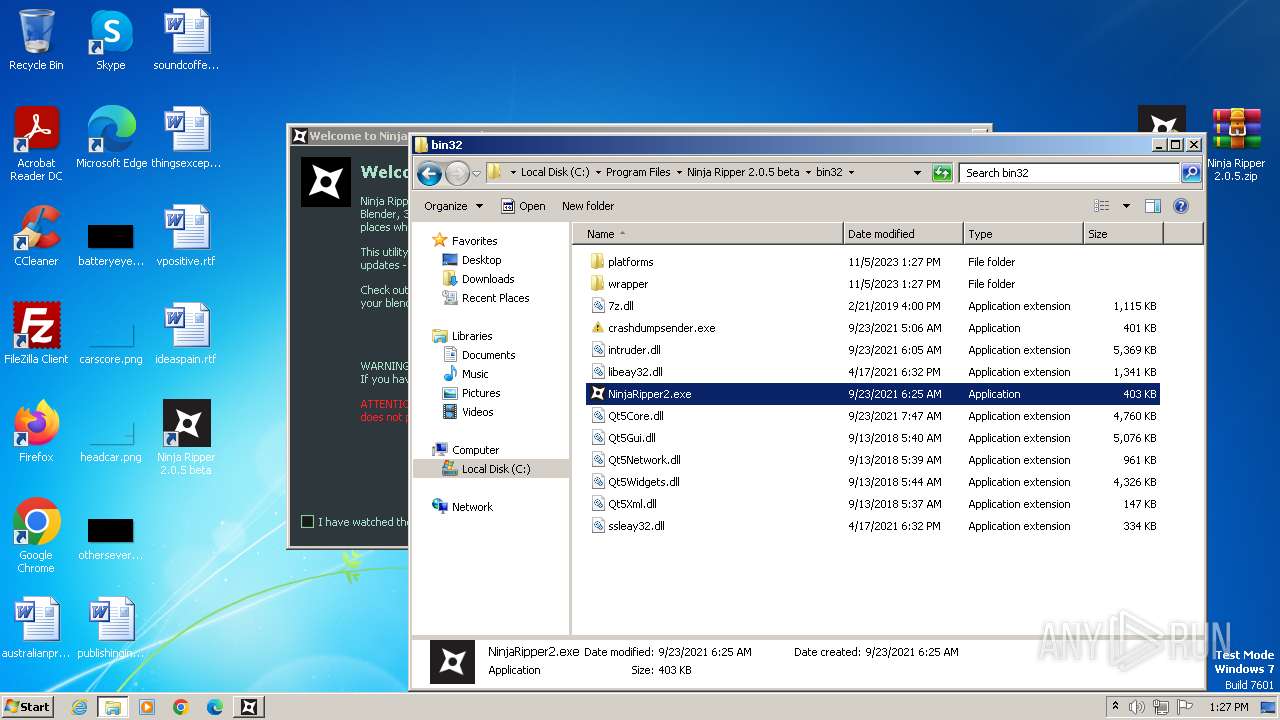
Task: Toggle the preview pane button
Action: [1152, 206]
